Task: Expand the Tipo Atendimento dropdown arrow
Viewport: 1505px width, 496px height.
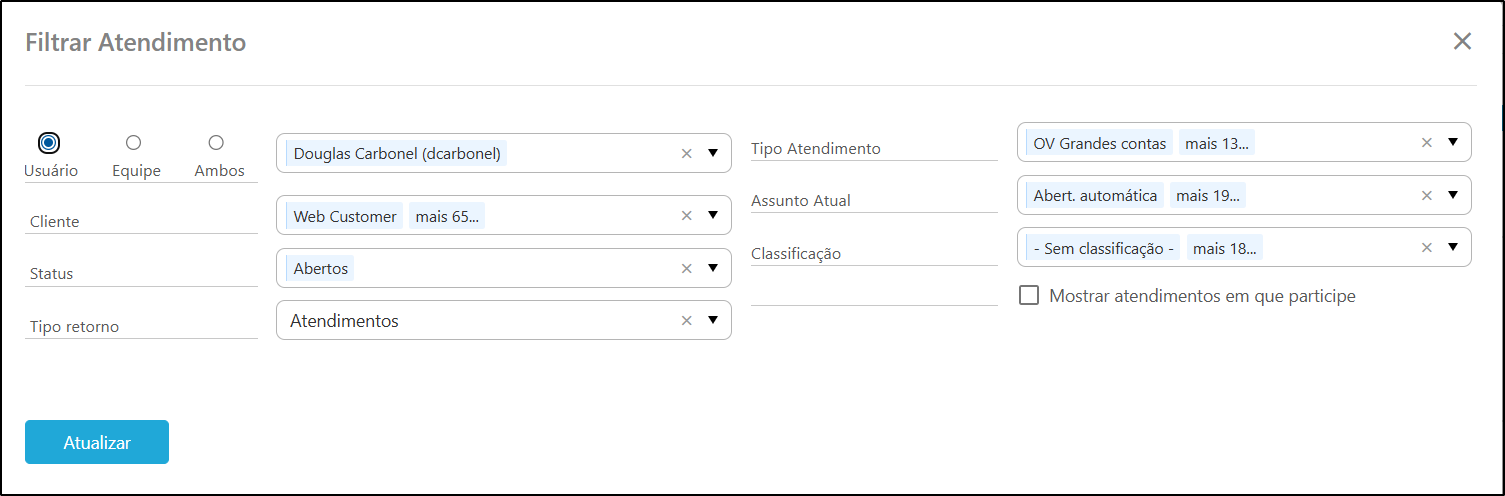Action: pos(1453,143)
